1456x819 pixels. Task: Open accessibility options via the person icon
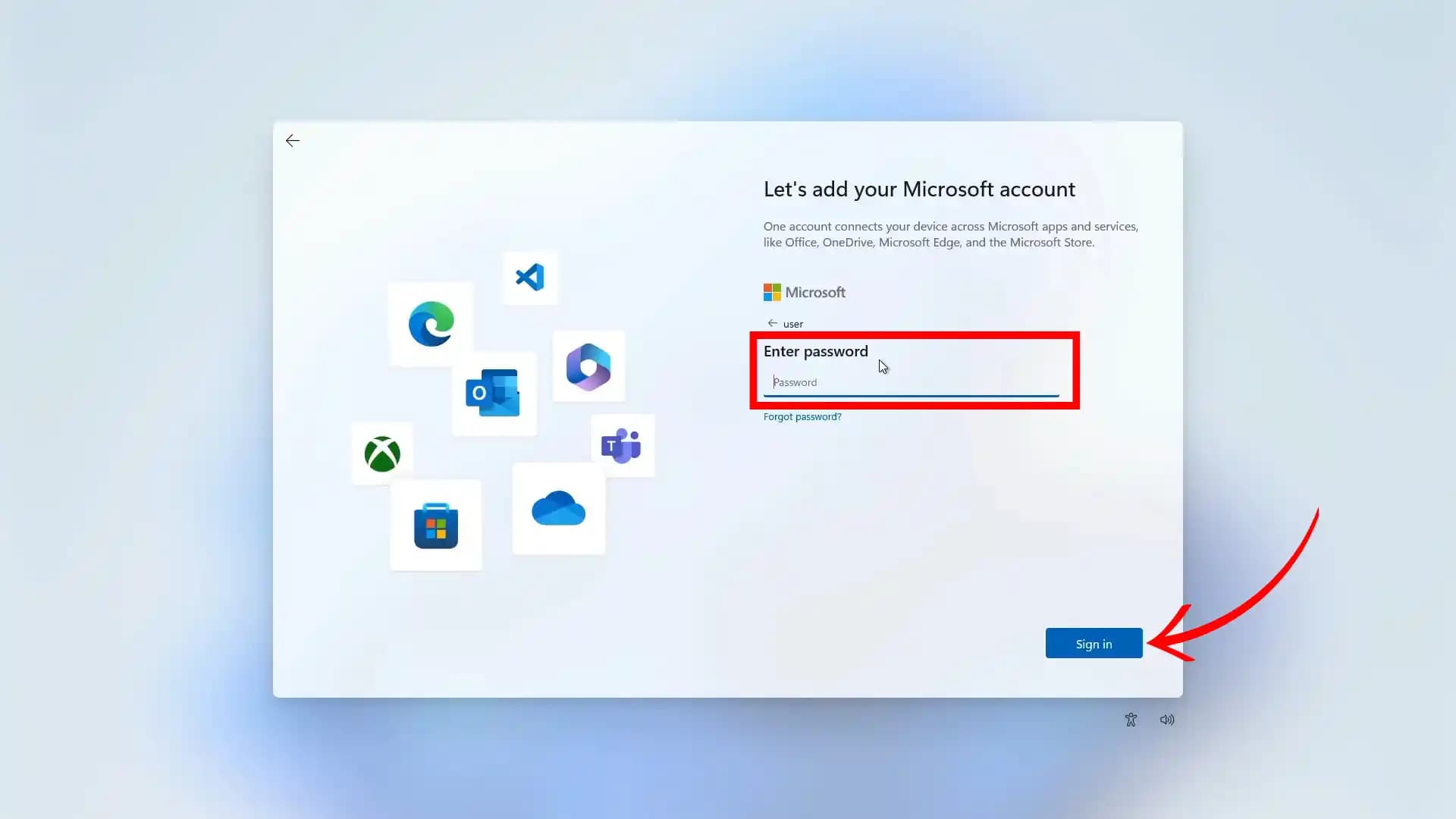(1130, 719)
